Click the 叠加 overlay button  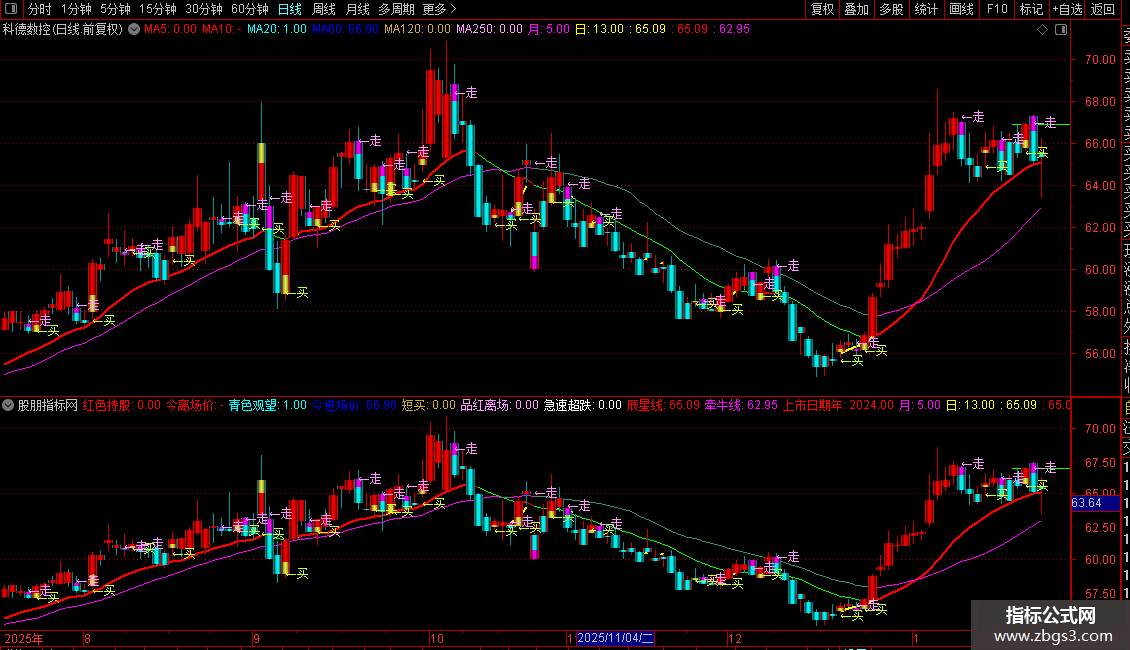(x=856, y=9)
